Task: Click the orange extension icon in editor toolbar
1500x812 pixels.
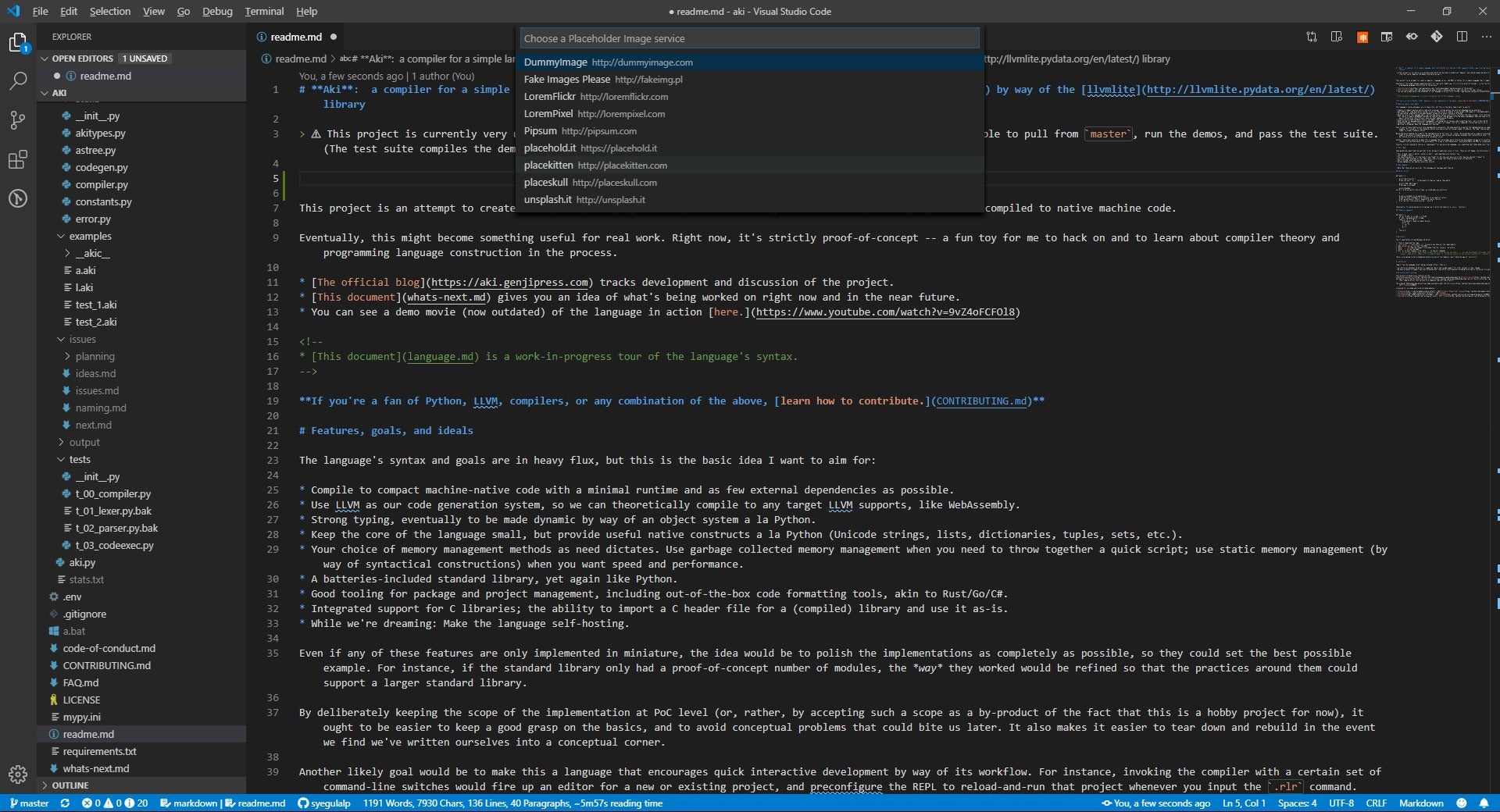Action: pyautogui.click(x=1362, y=37)
